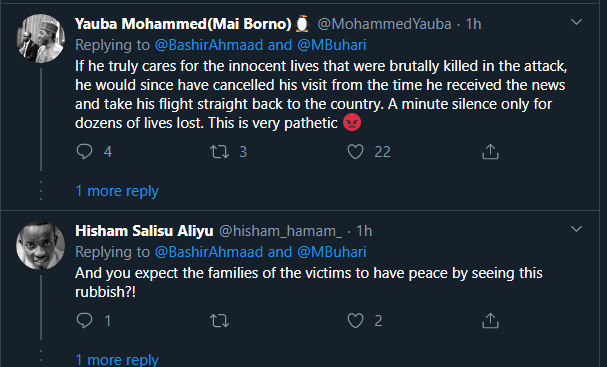The width and height of the screenshot is (607, 367).
Task: Share Yauba Mohammed's tweet
Action: pos(490,151)
